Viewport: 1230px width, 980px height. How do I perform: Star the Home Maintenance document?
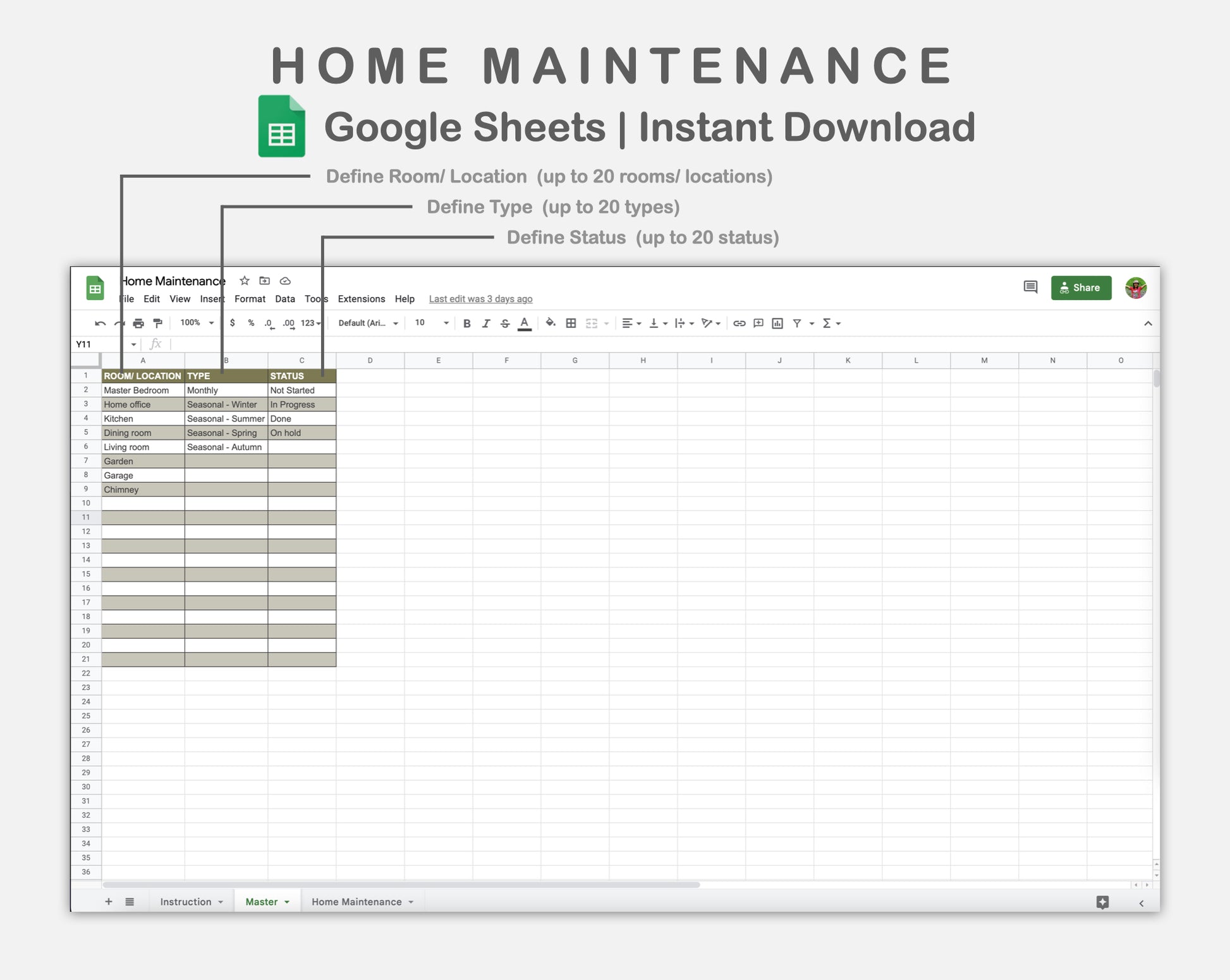coord(245,281)
